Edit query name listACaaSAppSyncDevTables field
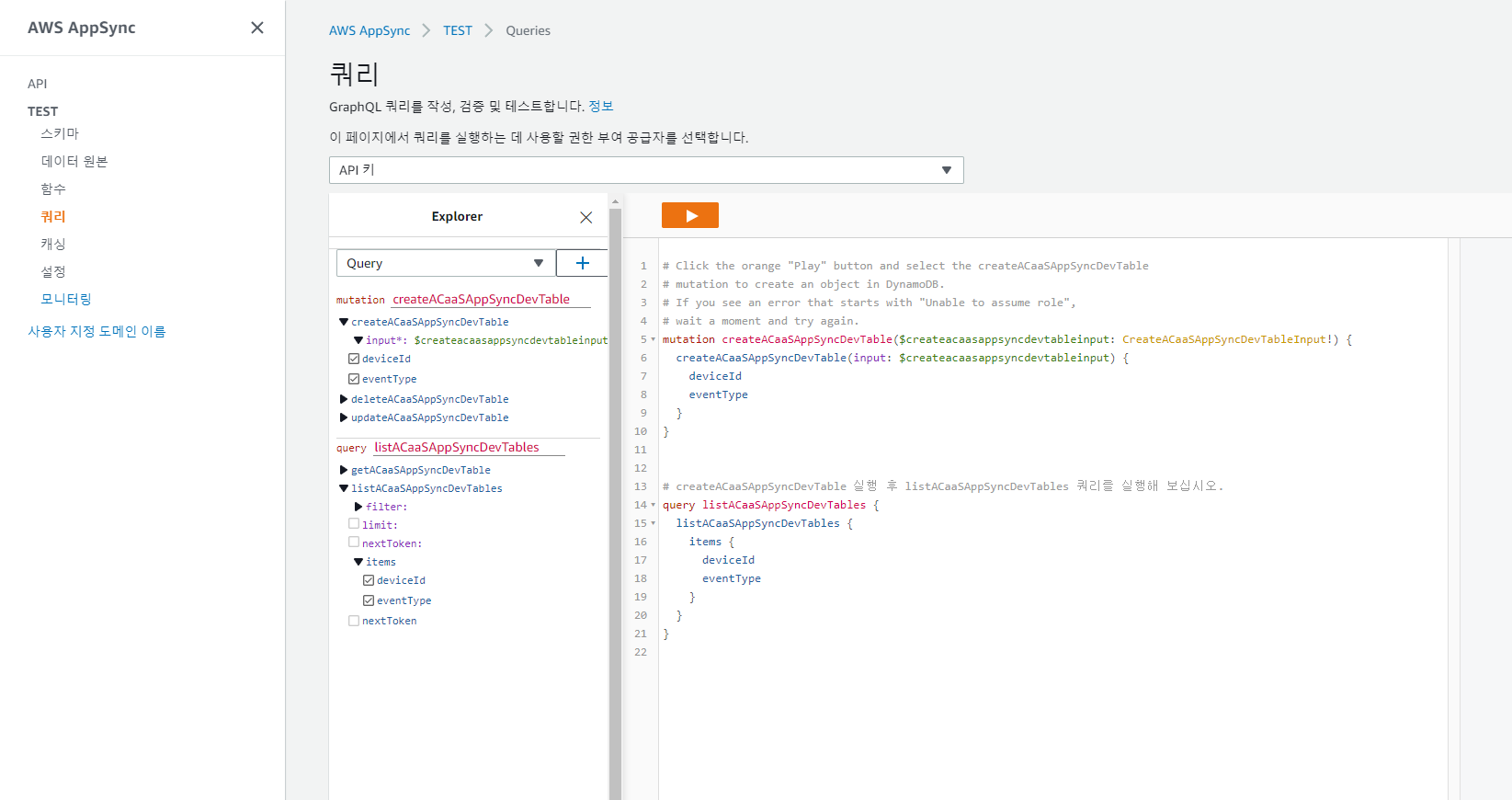 (469, 447)
